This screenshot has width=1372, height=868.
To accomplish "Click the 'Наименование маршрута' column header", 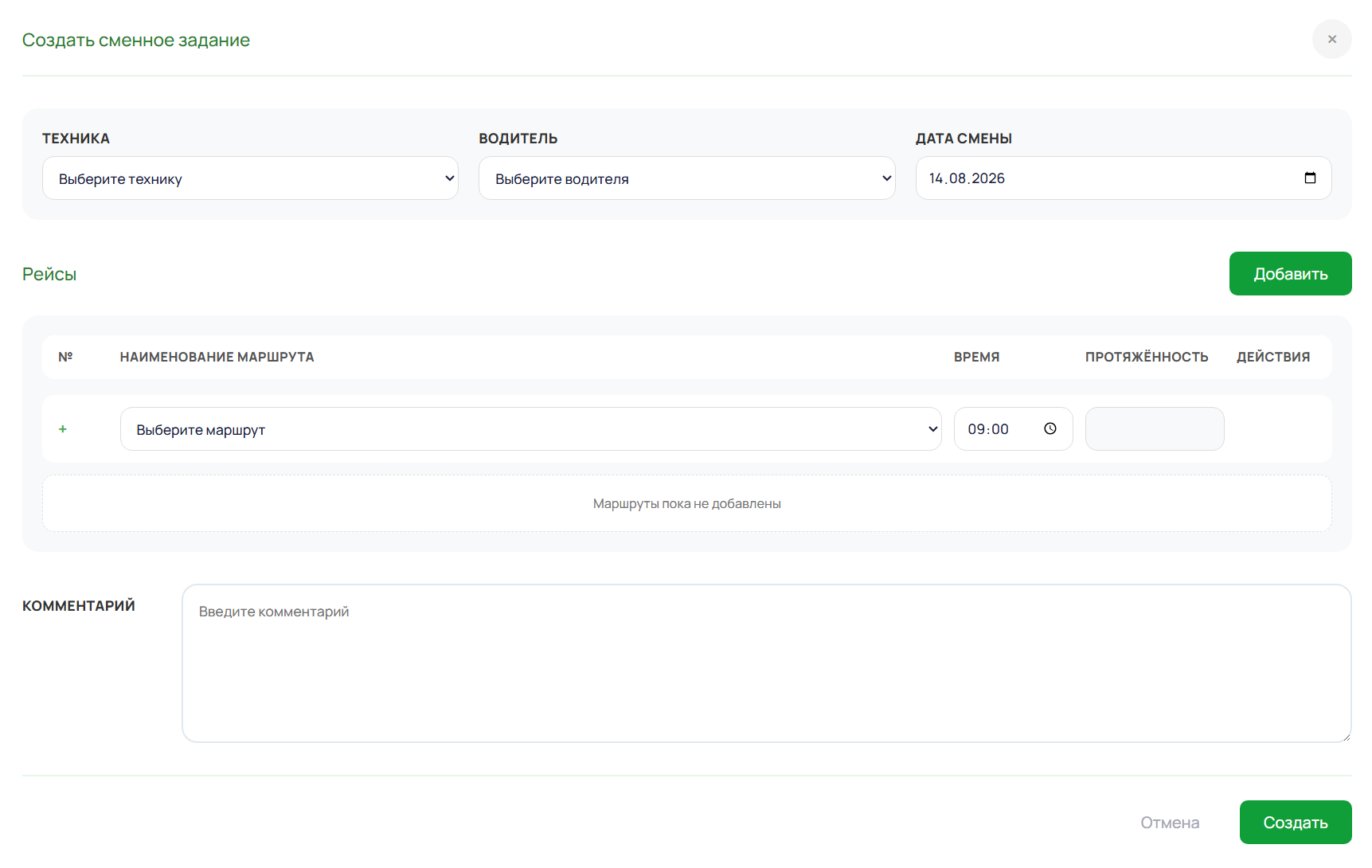I will [x=217, y=357].
